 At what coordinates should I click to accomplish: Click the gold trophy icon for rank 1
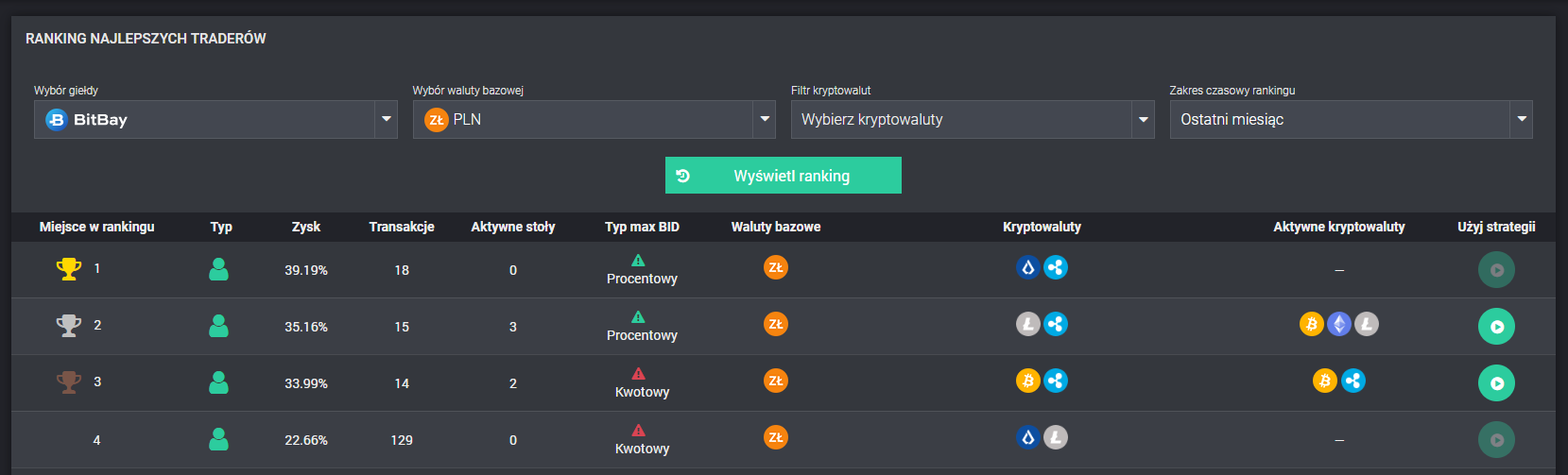click(69, 269)
